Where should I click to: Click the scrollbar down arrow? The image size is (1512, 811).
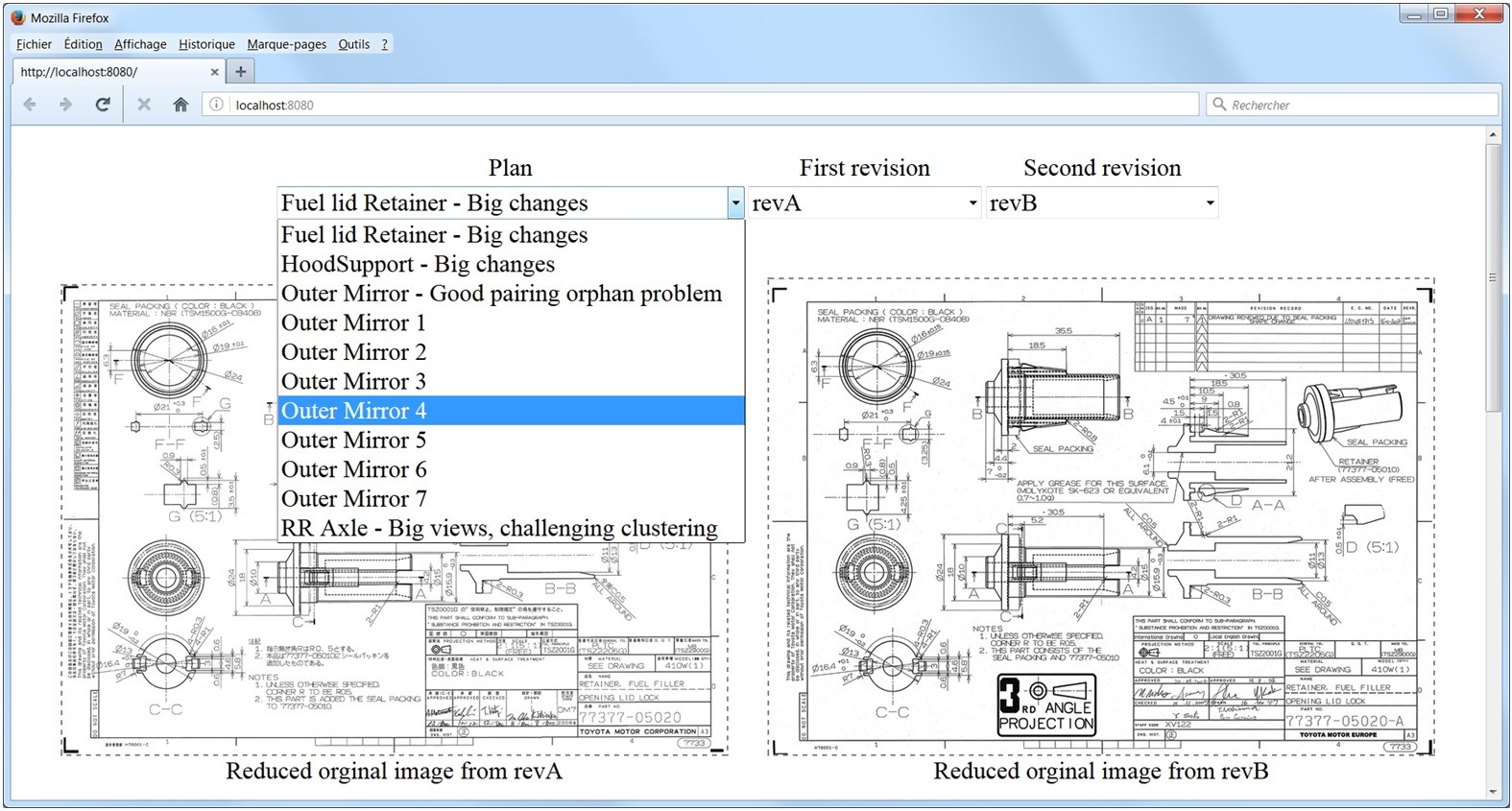point(1492,793)
